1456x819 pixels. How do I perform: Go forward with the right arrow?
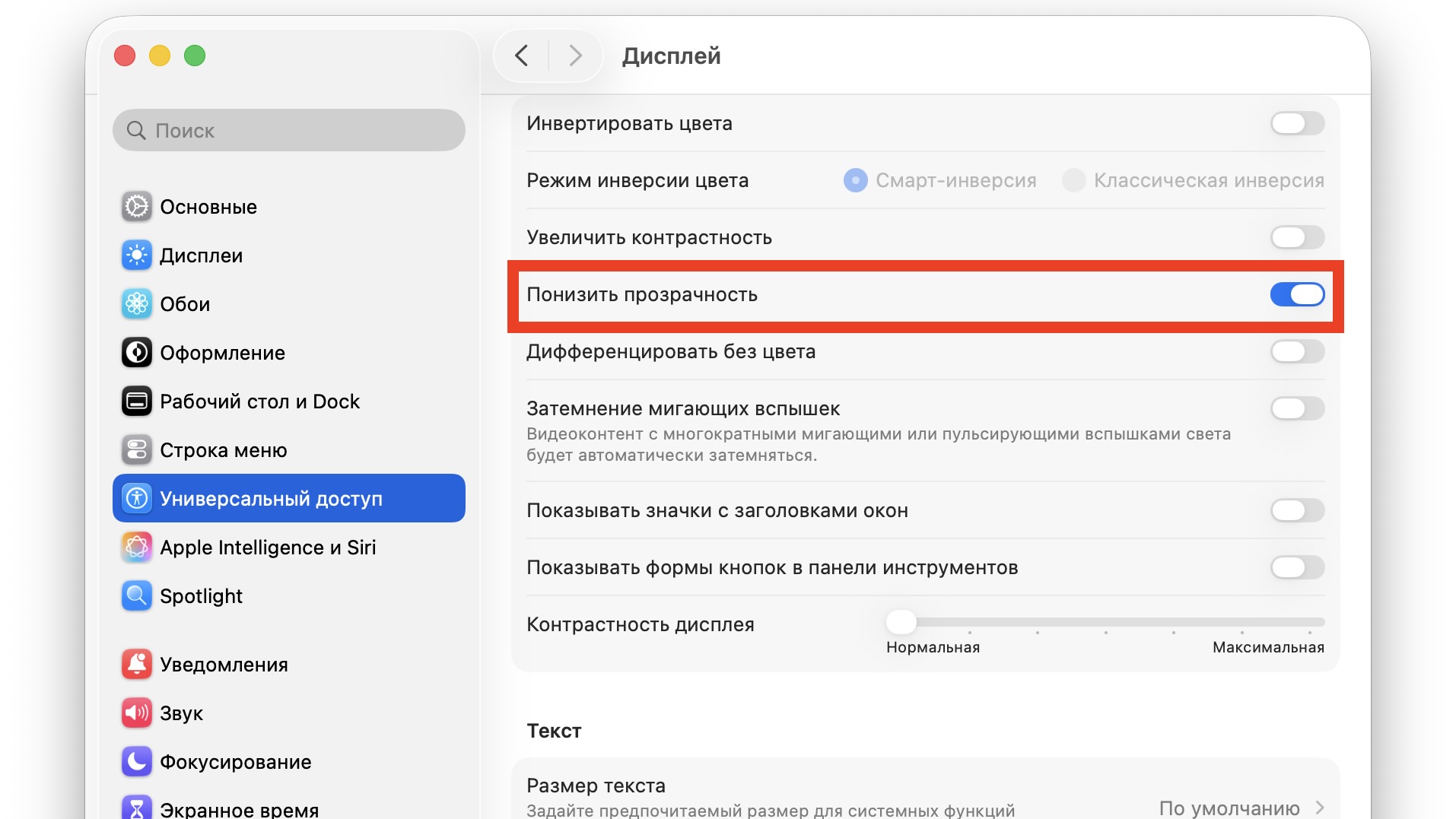click(x=576, y=56)
